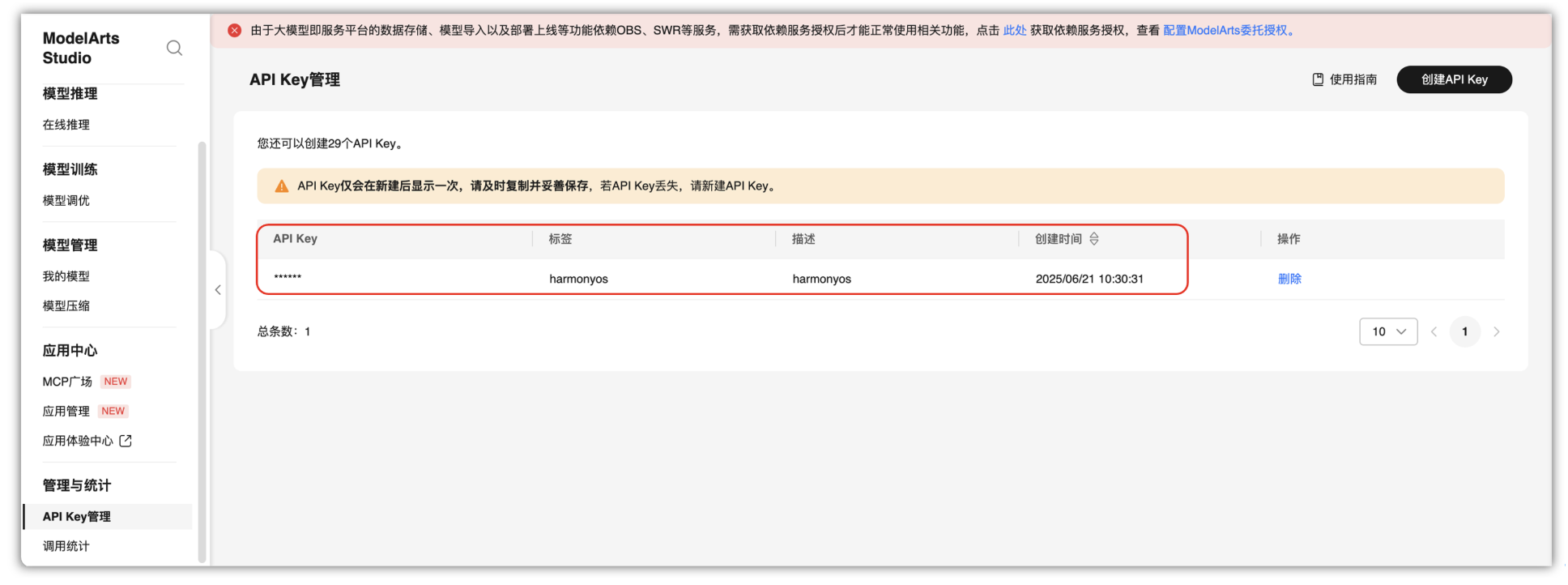
Task: Click the NEW badge next to MCP广场
Action: [116, 382]
